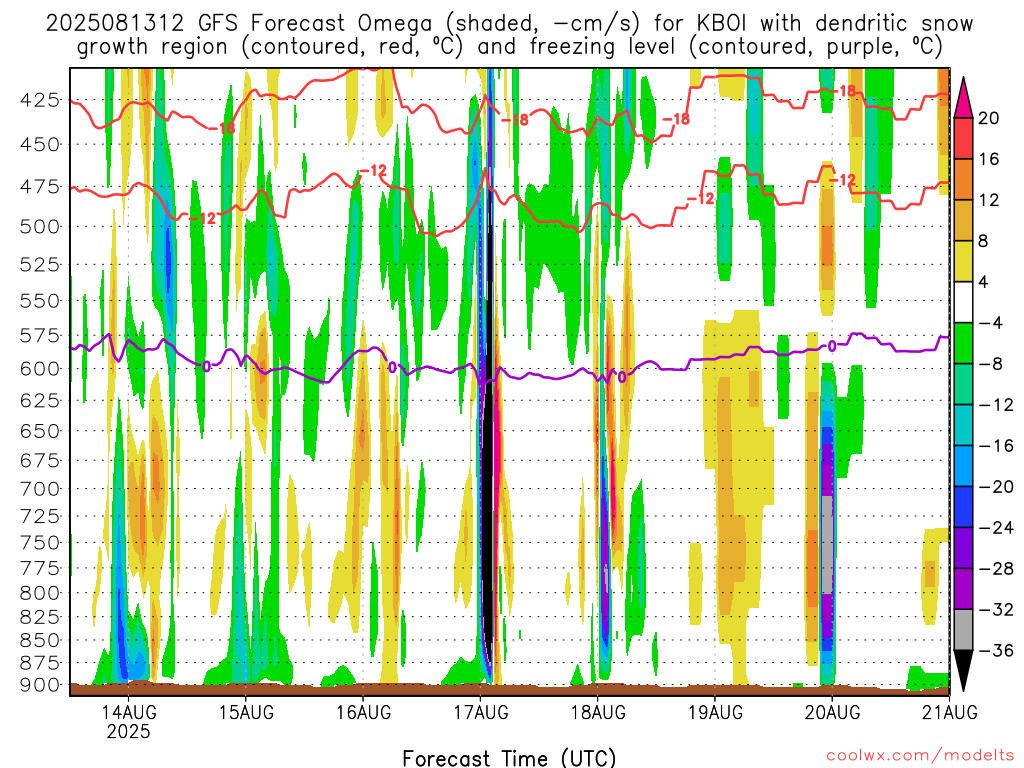Click the 475 pressure level axis label
Viewport: 1024px width, 768px height.
[40, 187]
